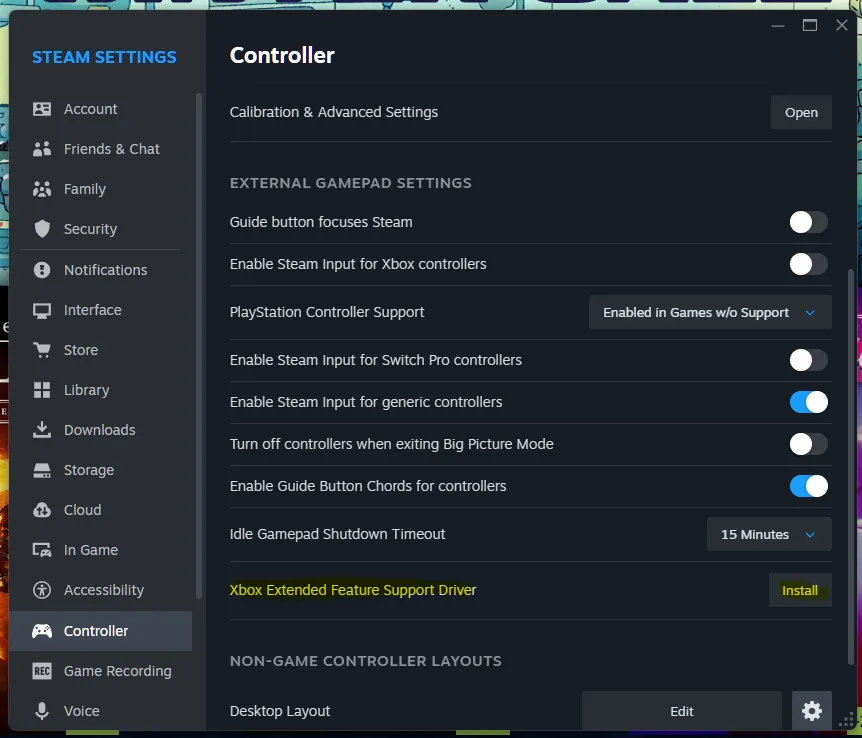Screen dimensions: 862x738
Task: Select the Security shield icon
Action: pyautogui.click(x=42, y=229)
